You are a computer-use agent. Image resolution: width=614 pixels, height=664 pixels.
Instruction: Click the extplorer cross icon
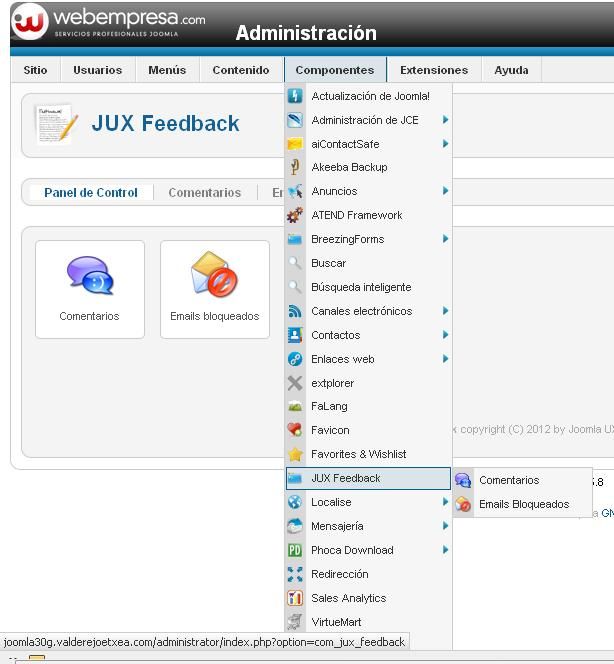[295, 383]
